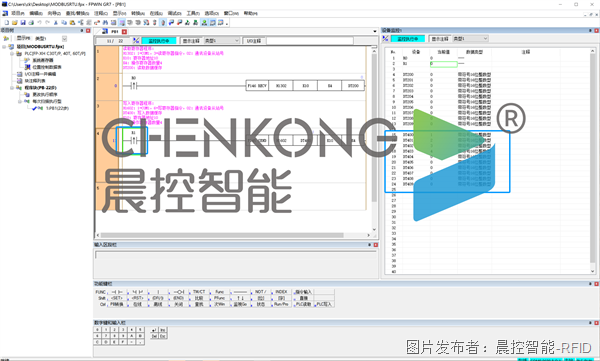Click the Run/Pro mode button
This screenshot has width=600, height=361.
(281, 304)
